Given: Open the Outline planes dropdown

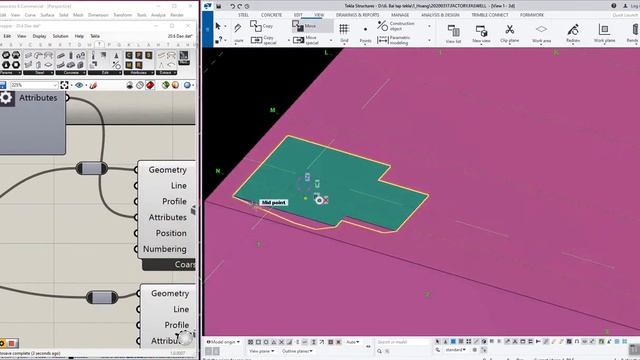Looking at the screenshot, I should [x=297, y=351].
